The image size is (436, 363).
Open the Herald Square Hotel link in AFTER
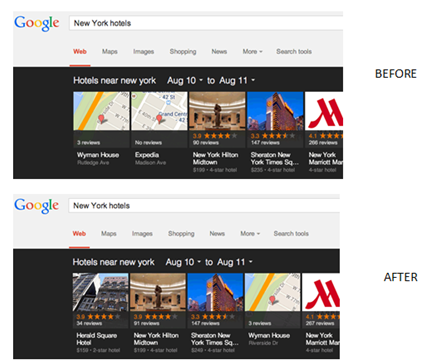pyautogui.click(x=97, y=339)
